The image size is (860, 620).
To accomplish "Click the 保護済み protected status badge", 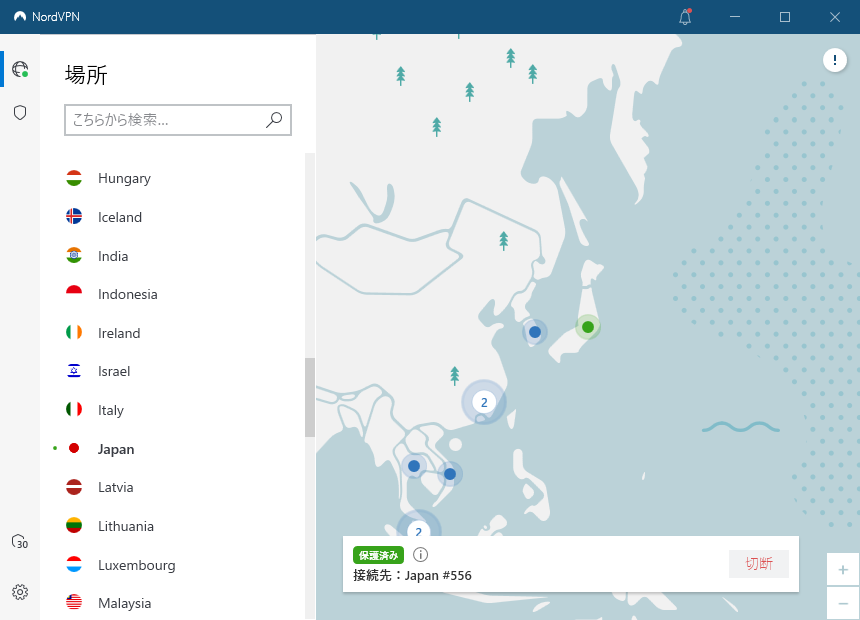I will 378,555.
